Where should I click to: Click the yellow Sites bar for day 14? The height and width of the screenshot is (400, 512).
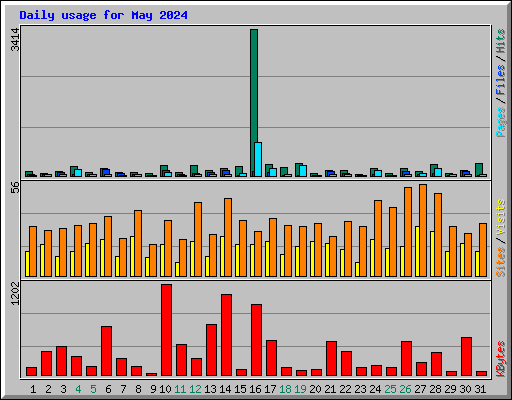[222, 256]
